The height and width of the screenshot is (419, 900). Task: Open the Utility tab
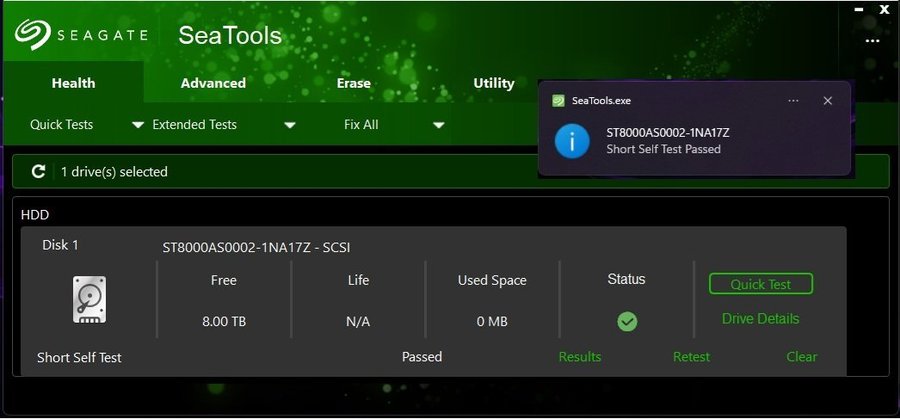coord(494,83)
